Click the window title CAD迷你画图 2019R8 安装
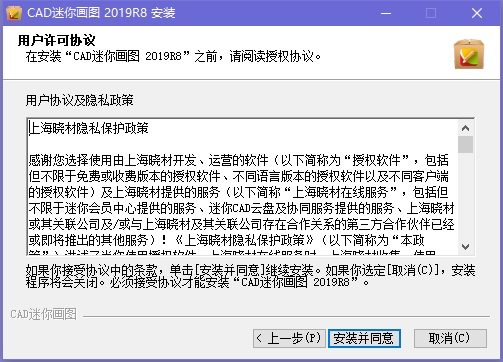503x362 pixels. [101, 13]
